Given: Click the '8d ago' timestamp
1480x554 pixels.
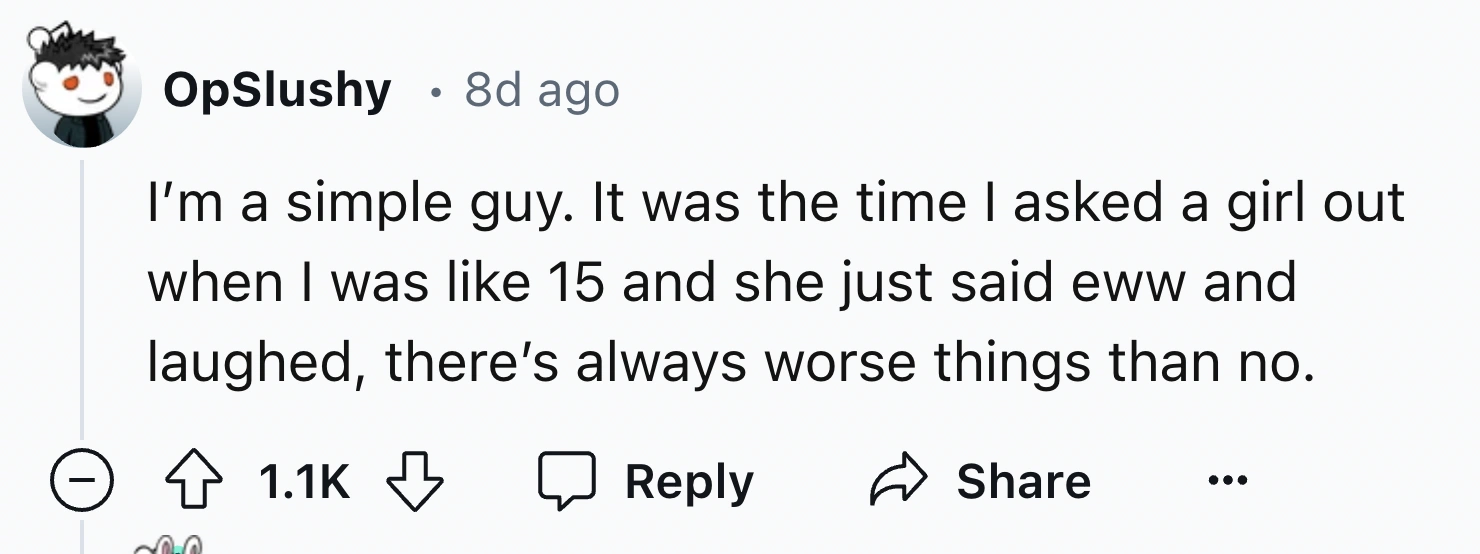Looking at the screenshot, I should pos(541,92).
